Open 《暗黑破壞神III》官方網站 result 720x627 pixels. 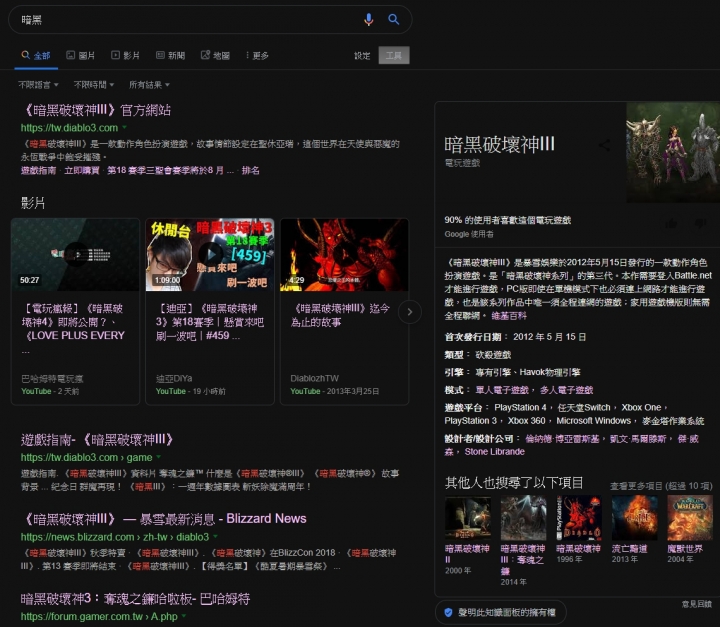click(x=96, y=110)
